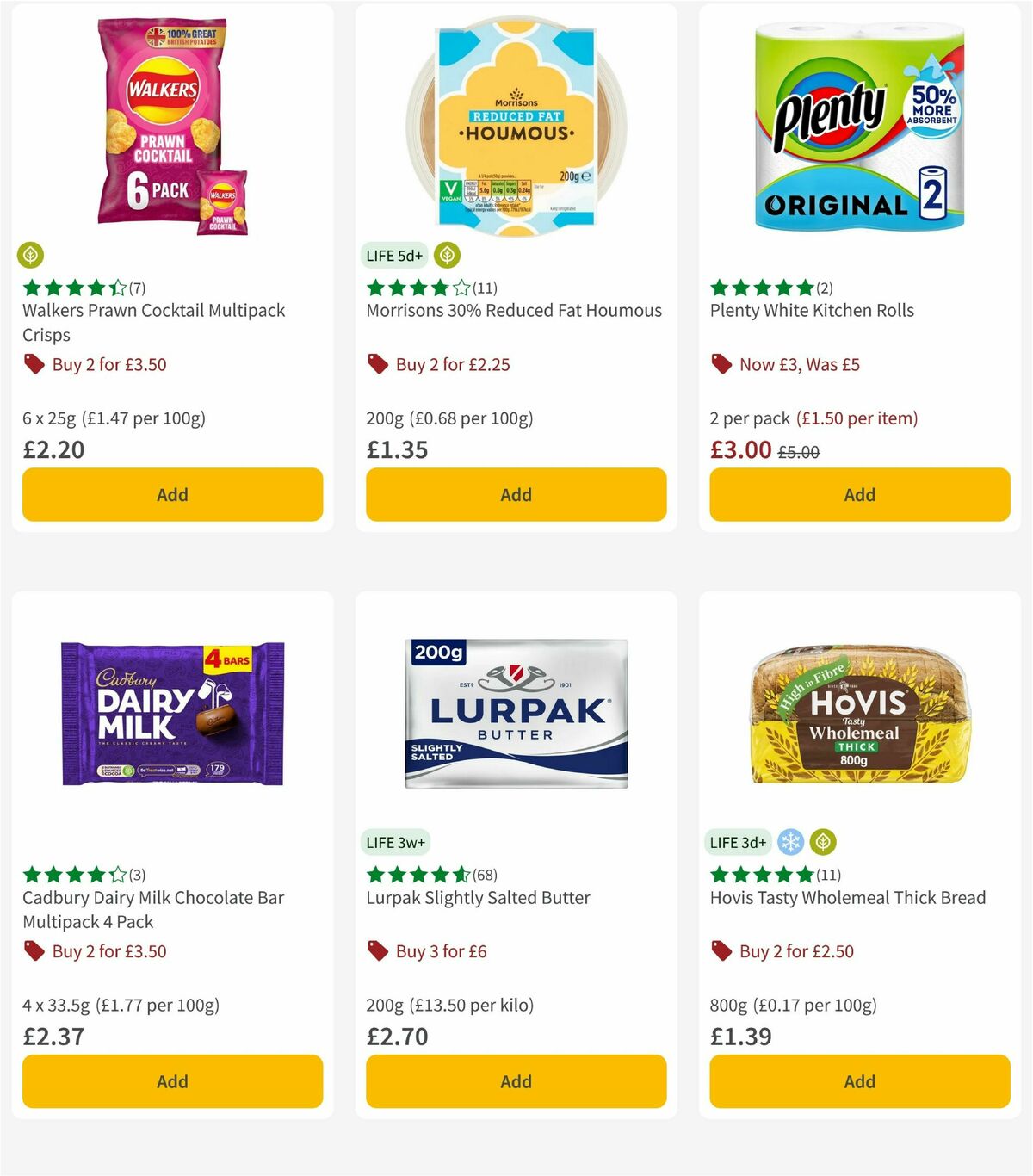Click the green leaf icon below Walkers crisps image
Screen dimensions: 1033x1176
tap(31, 255)
